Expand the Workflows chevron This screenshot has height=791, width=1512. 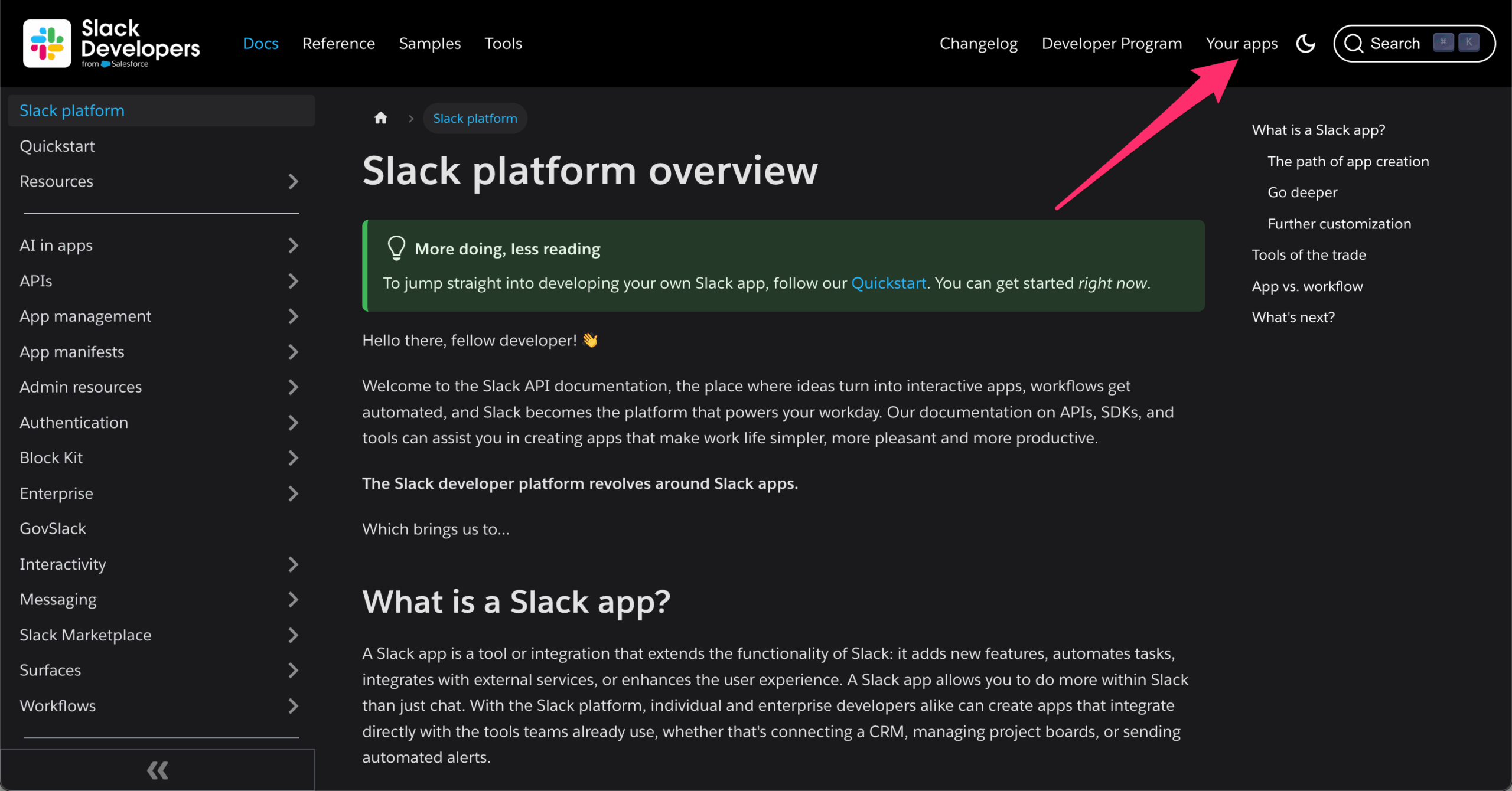pyautogui.click(x=293, y=705)
